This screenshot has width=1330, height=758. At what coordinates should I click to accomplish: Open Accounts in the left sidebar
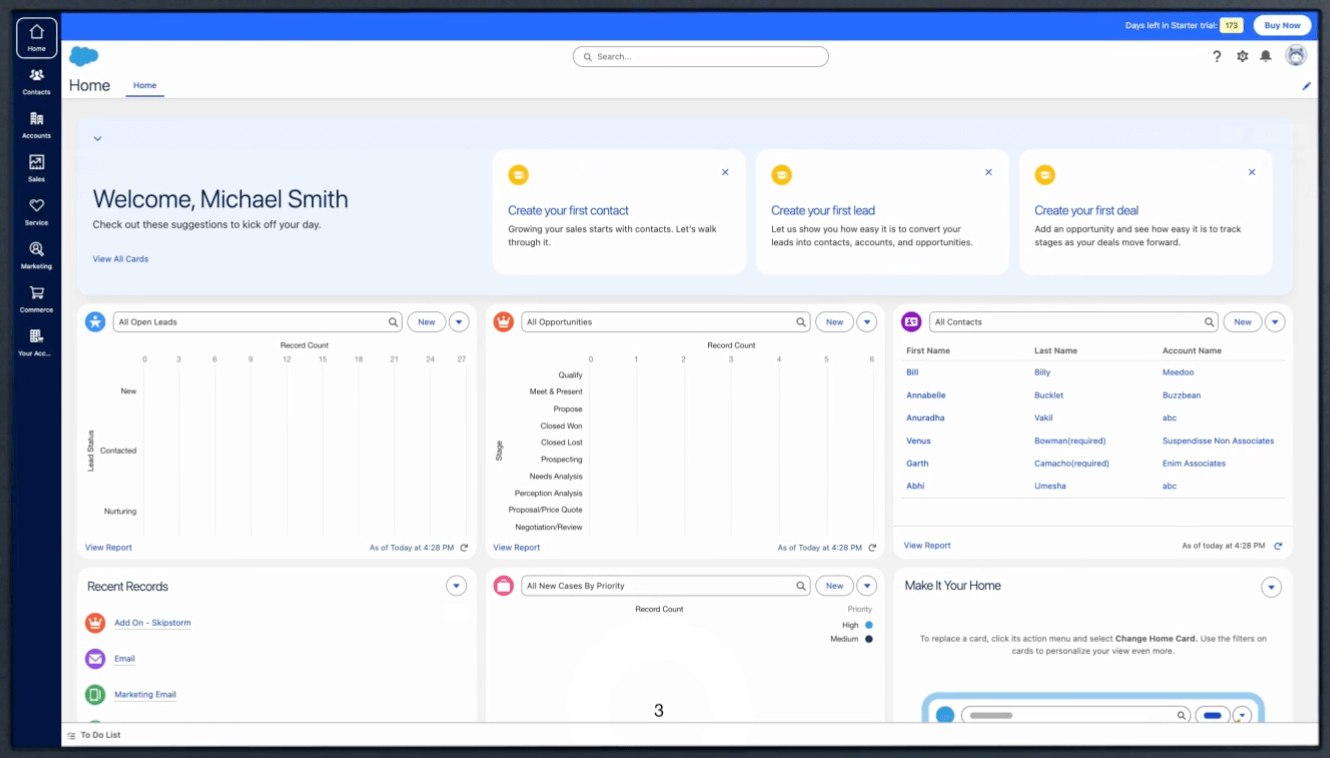pos(36,125)
